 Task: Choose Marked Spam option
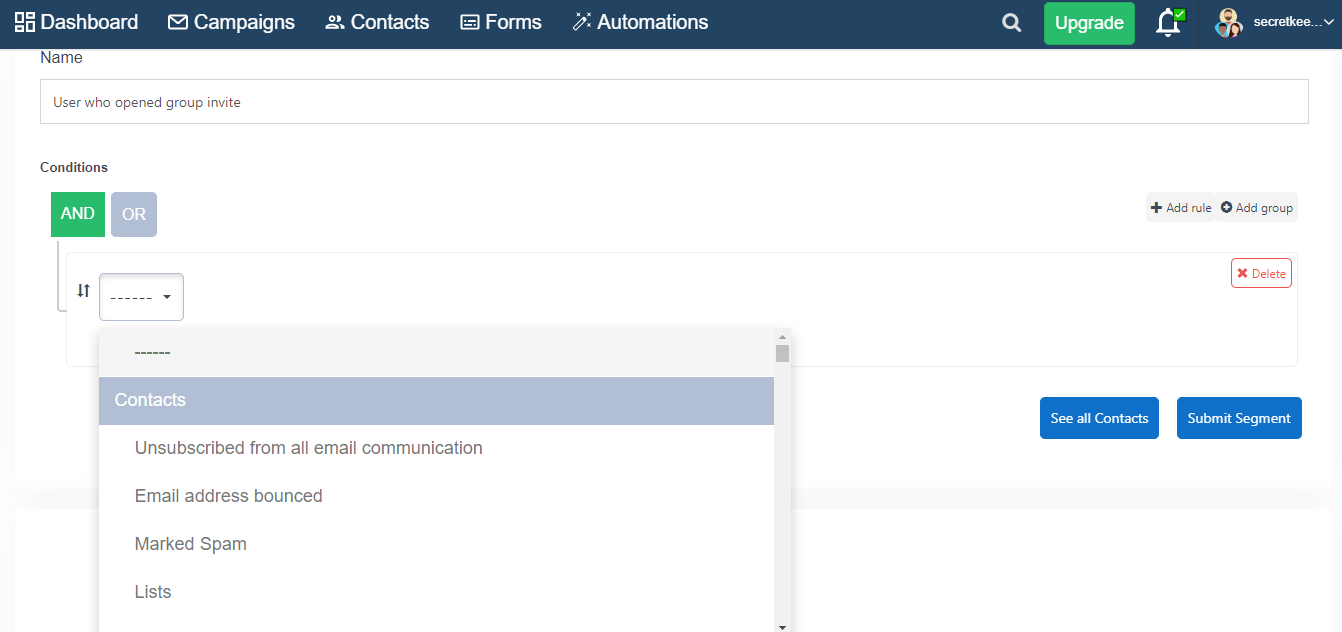click(436, 544)
